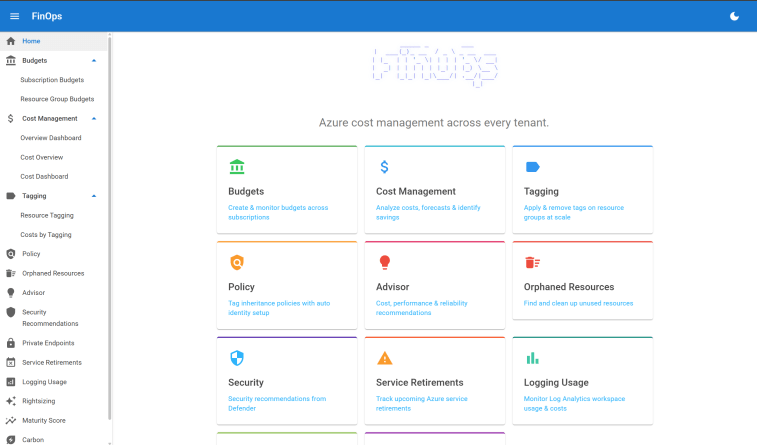Open Subscription Budgets in sidebar
This screenshot has width=757, height=445.
click(x=52, y=80)
